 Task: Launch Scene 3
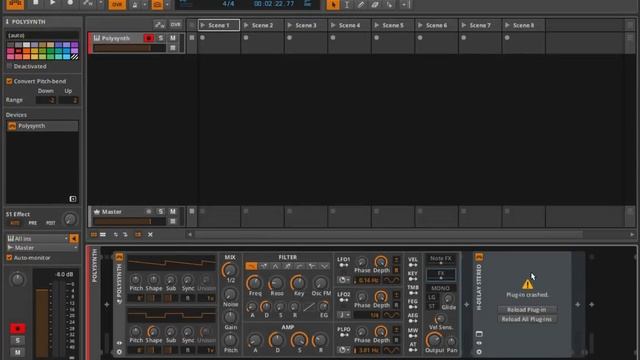point(290,25)
